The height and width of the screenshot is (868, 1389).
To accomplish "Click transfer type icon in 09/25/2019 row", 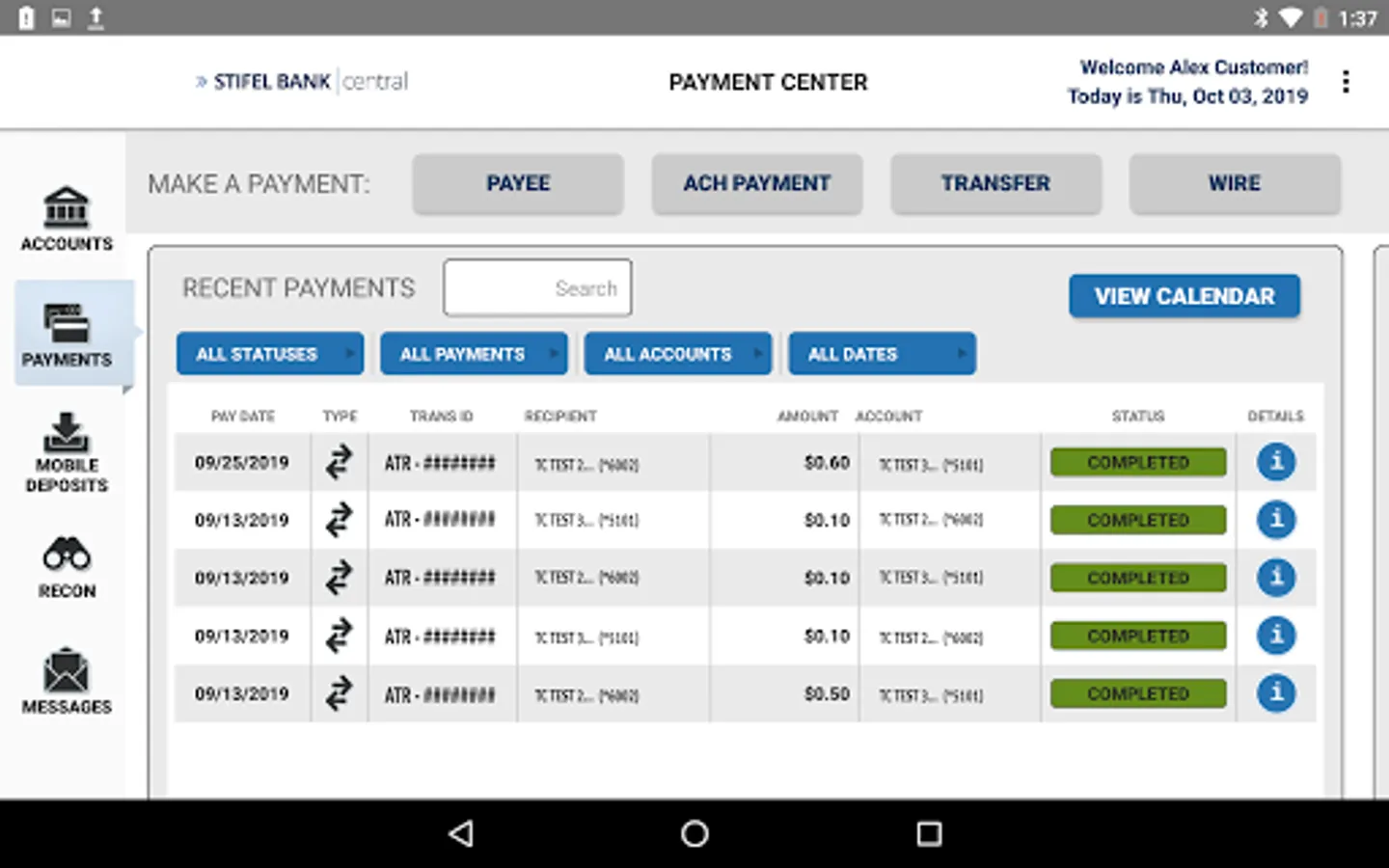I will click(x=339, y=462).
